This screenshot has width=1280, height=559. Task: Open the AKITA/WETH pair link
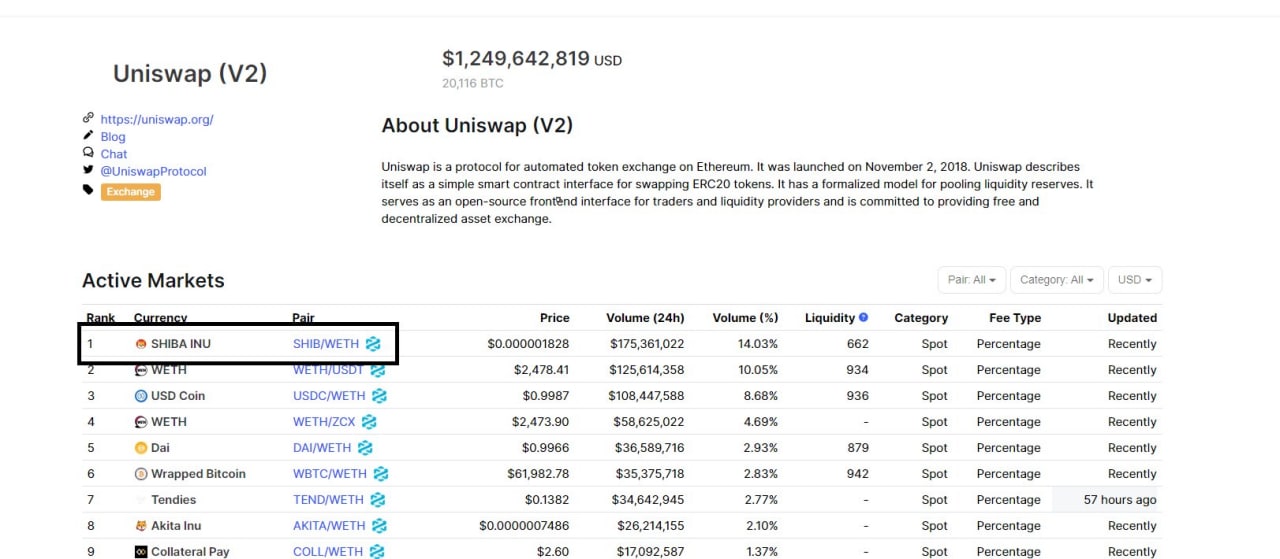click(x=329, y=526)
